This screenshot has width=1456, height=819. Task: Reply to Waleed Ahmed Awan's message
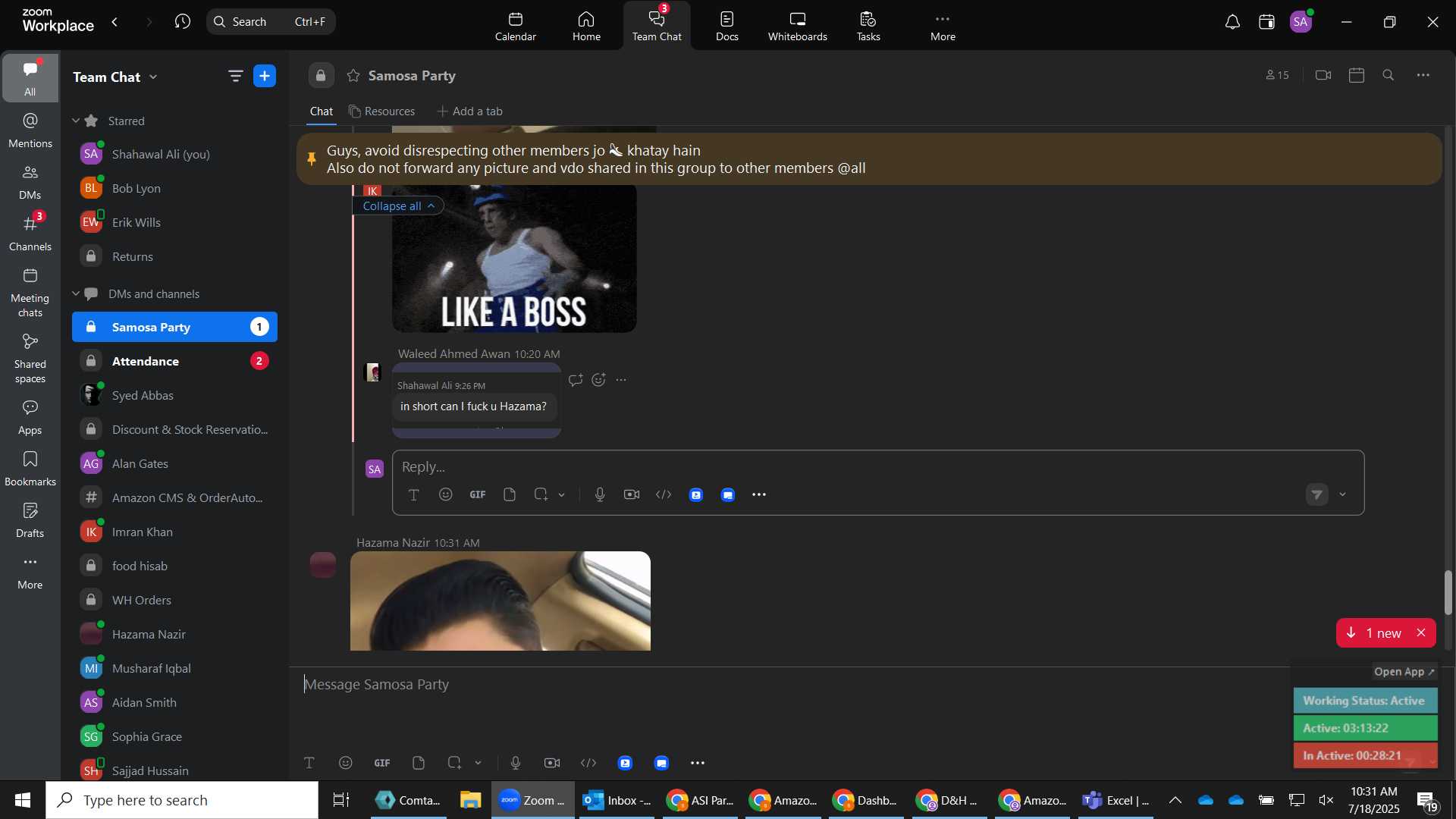tap(576, 380)
